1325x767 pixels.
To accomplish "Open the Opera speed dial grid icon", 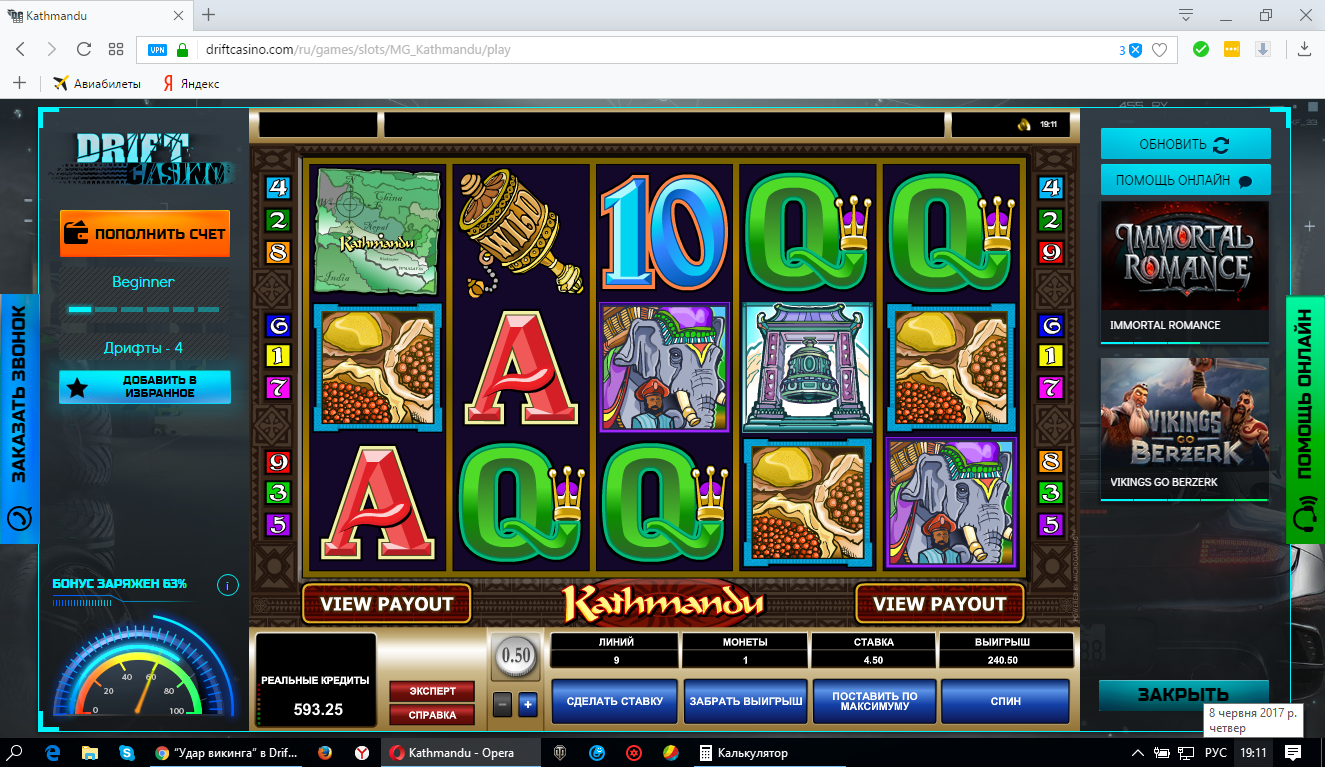I will coord(116,49).
